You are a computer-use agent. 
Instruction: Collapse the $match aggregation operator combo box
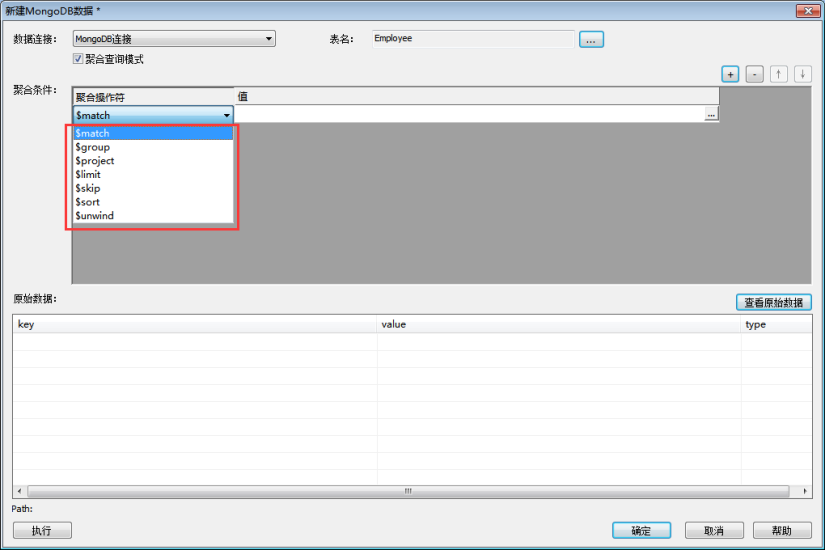pyautogui.click(x=226, y=115)
